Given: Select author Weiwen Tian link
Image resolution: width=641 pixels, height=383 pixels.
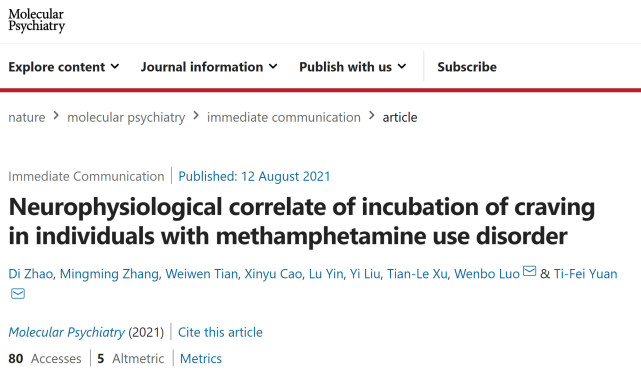Looking at the screenshot, I should pos(202,273).
